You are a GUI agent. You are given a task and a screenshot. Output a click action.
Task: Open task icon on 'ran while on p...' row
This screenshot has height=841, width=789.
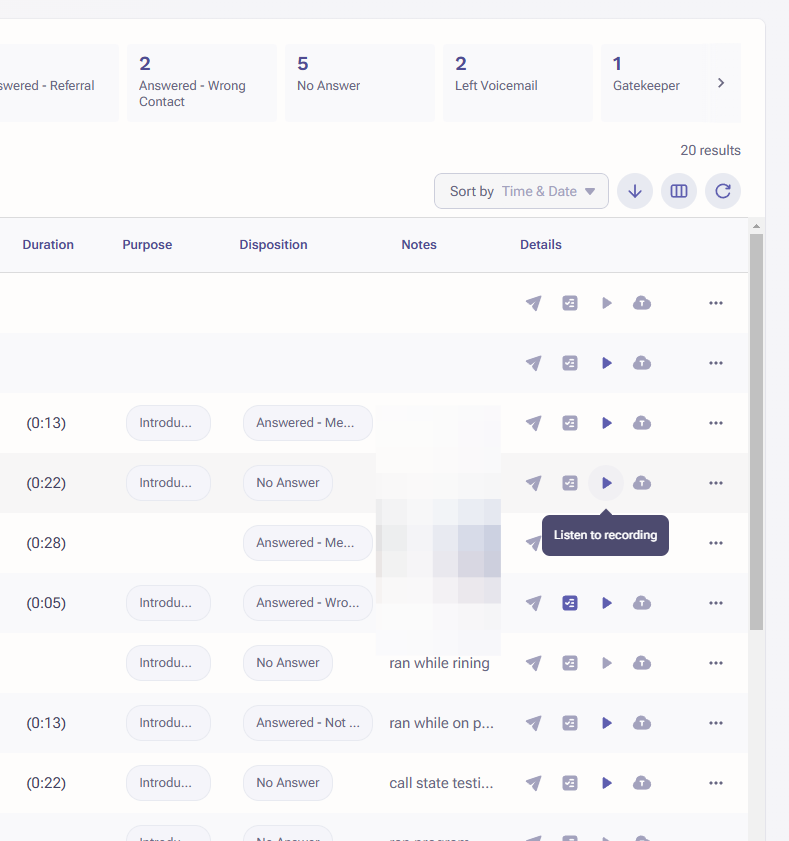click(570, 723)
